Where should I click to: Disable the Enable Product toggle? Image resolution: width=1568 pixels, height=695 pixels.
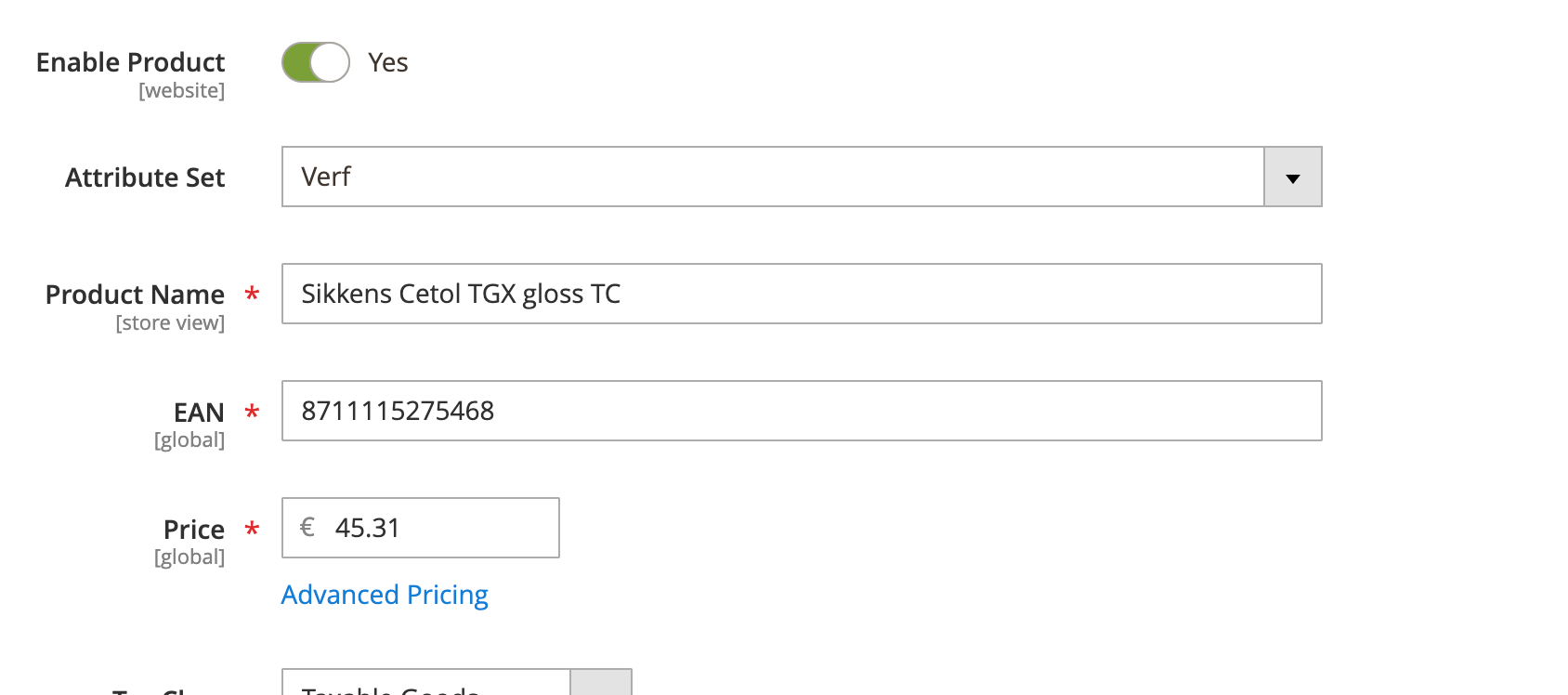315,62
